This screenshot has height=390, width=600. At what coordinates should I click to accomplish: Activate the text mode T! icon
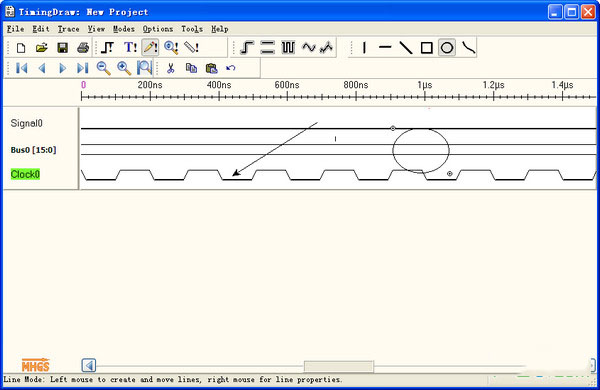[130, 48]
